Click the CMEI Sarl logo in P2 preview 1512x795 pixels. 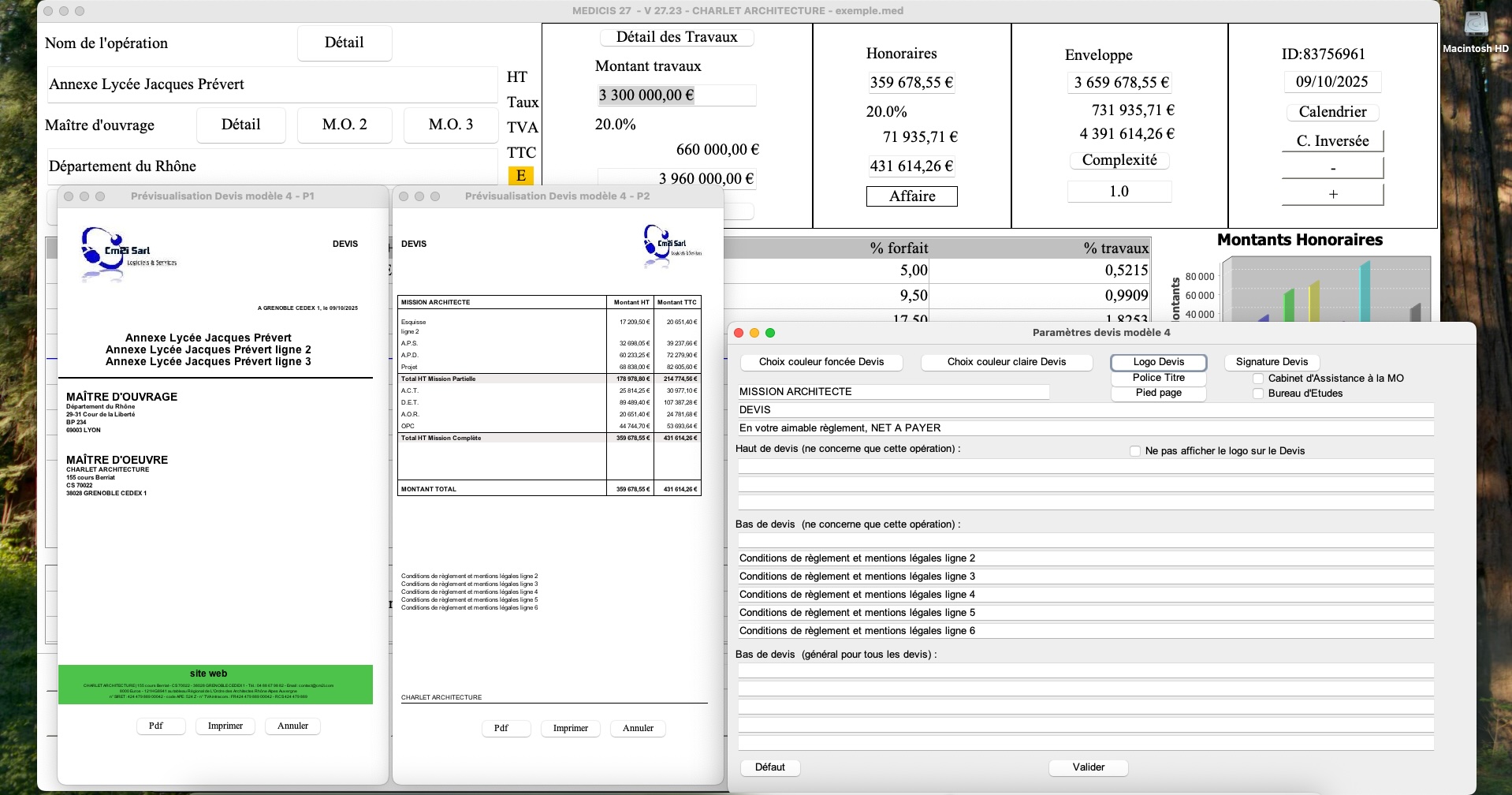(672, 246)
